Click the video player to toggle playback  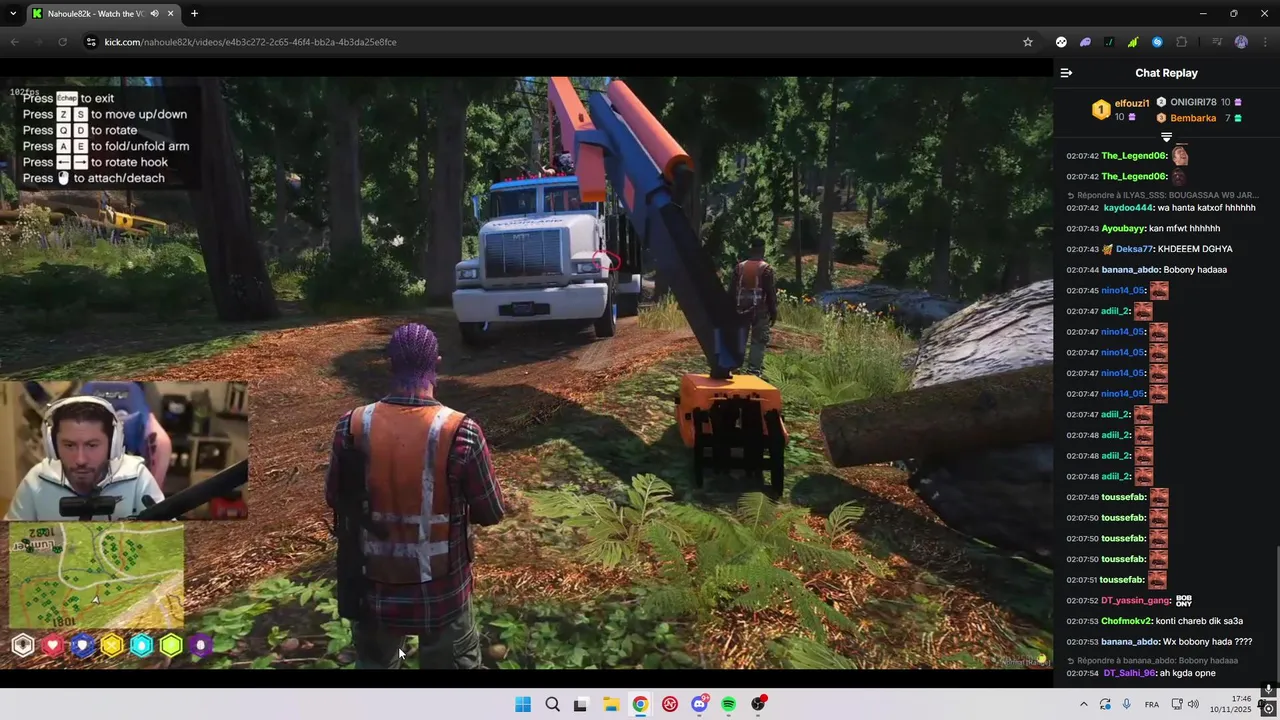526,372
